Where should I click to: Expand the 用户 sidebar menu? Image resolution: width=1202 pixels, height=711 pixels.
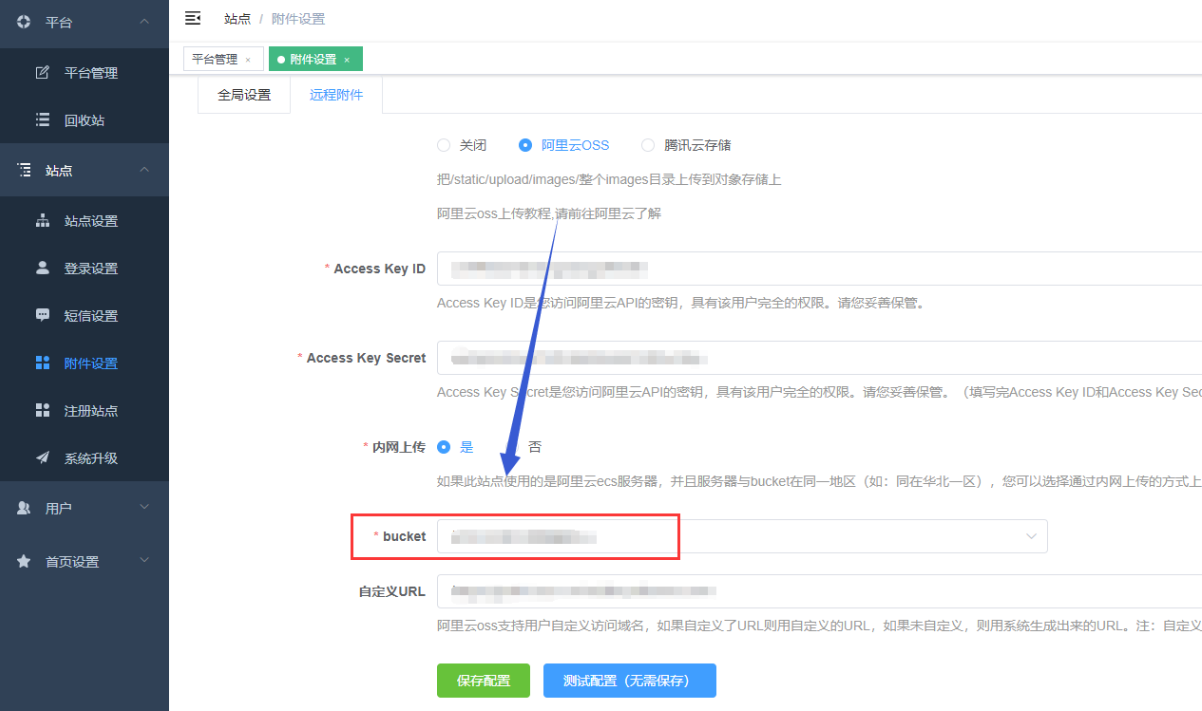click(x=84, y=508)
